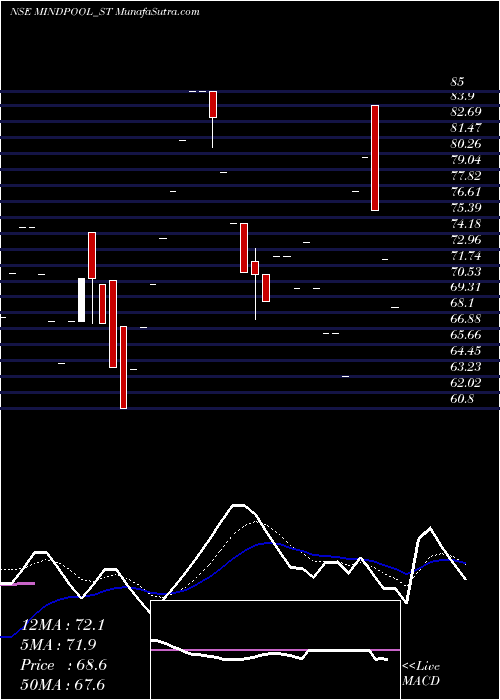Click the <<Live MACD label
The image size is (500, 700).
(x=421, y=674)
